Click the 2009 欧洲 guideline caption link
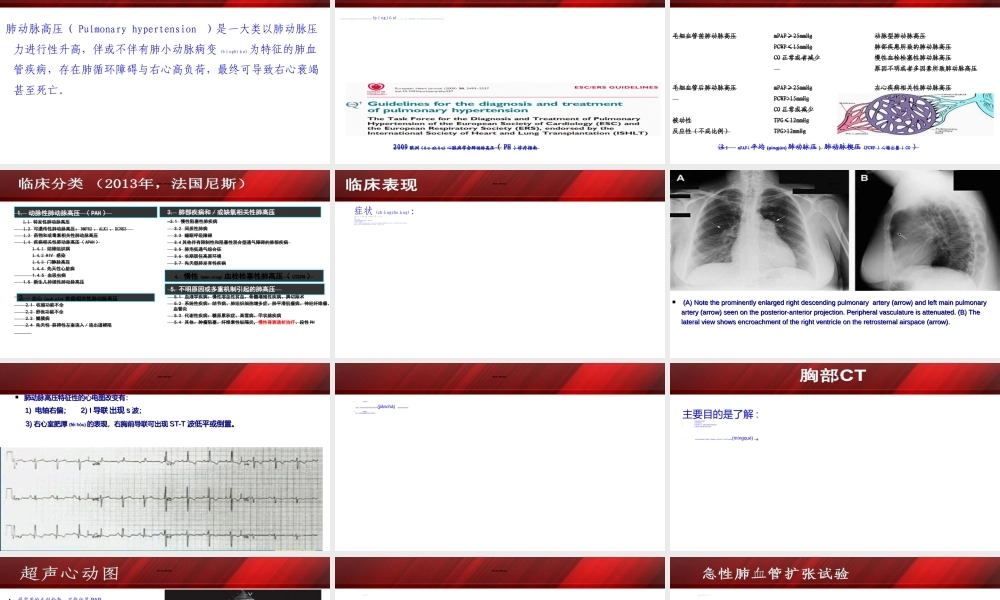This screenshot has width=1000, height=600. (465, 148)
